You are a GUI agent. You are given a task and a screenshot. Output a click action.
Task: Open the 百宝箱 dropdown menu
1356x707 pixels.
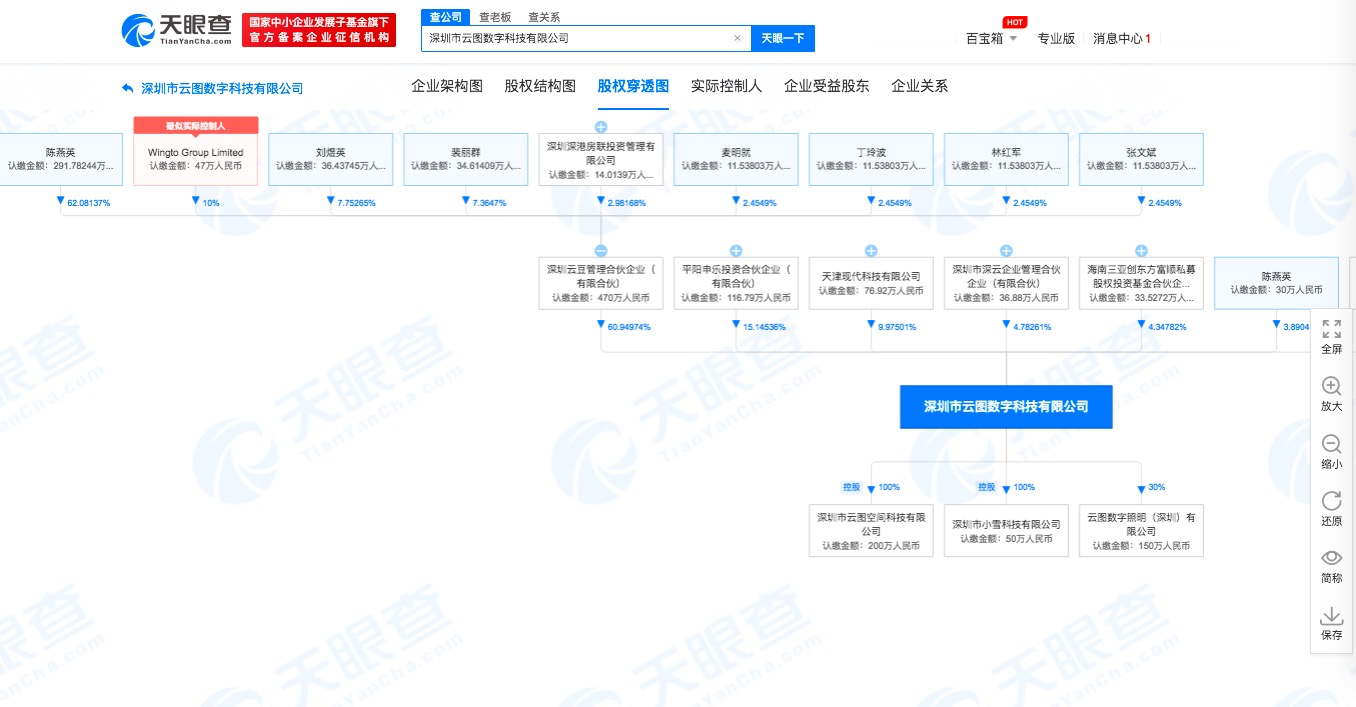(991, 38)
